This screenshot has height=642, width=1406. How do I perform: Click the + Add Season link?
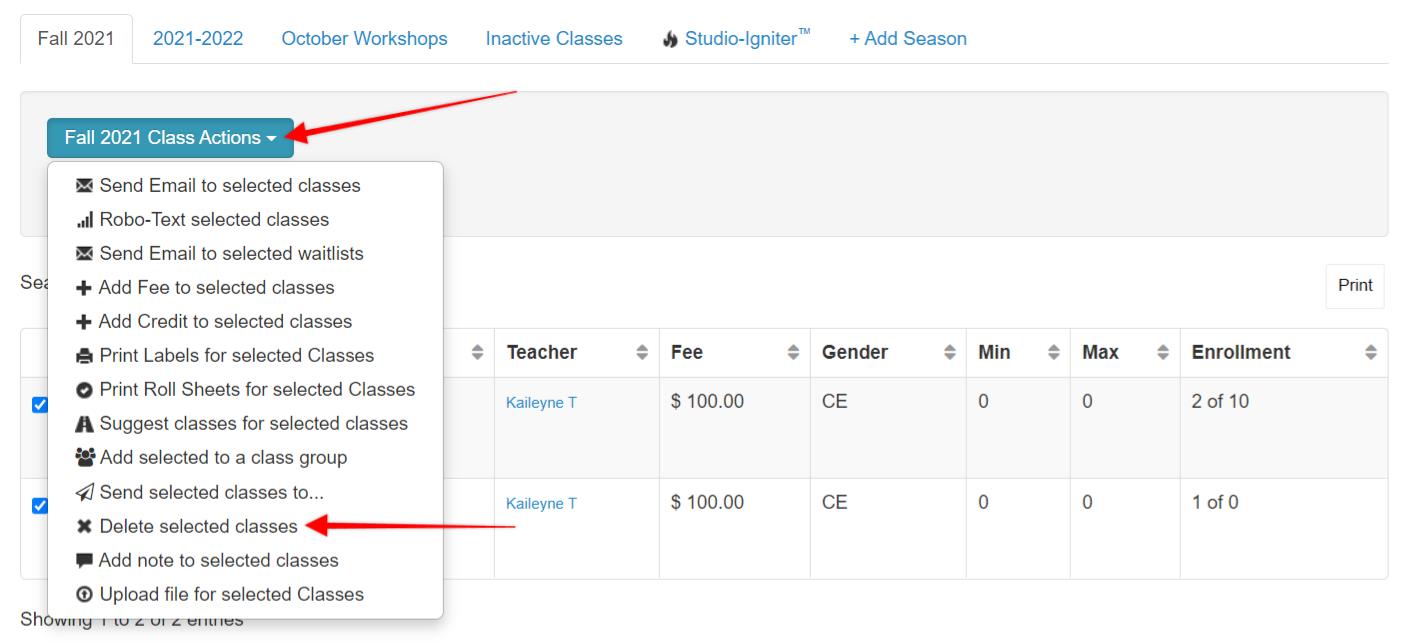click(x=908, y=39)
